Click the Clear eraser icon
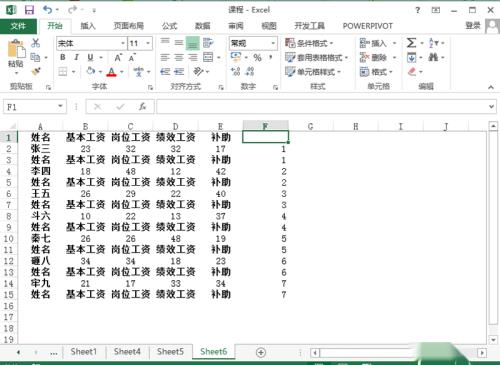The image size is (500, 365). 412,71
